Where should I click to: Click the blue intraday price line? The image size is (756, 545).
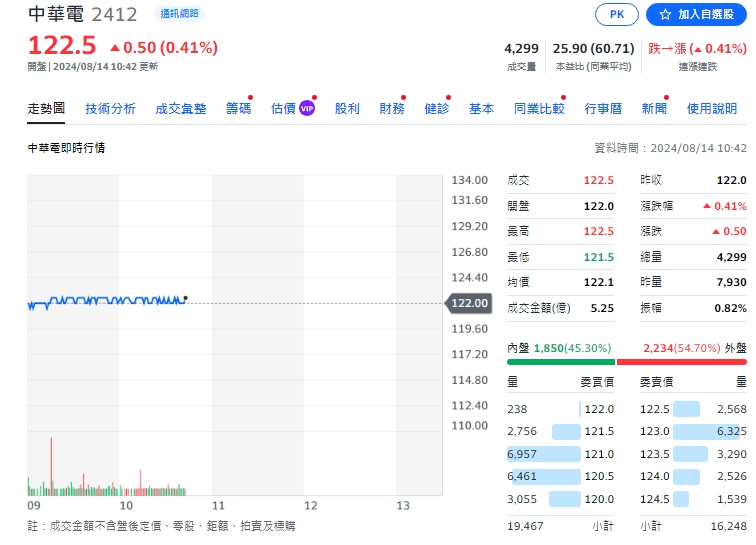tap(107, 301)
